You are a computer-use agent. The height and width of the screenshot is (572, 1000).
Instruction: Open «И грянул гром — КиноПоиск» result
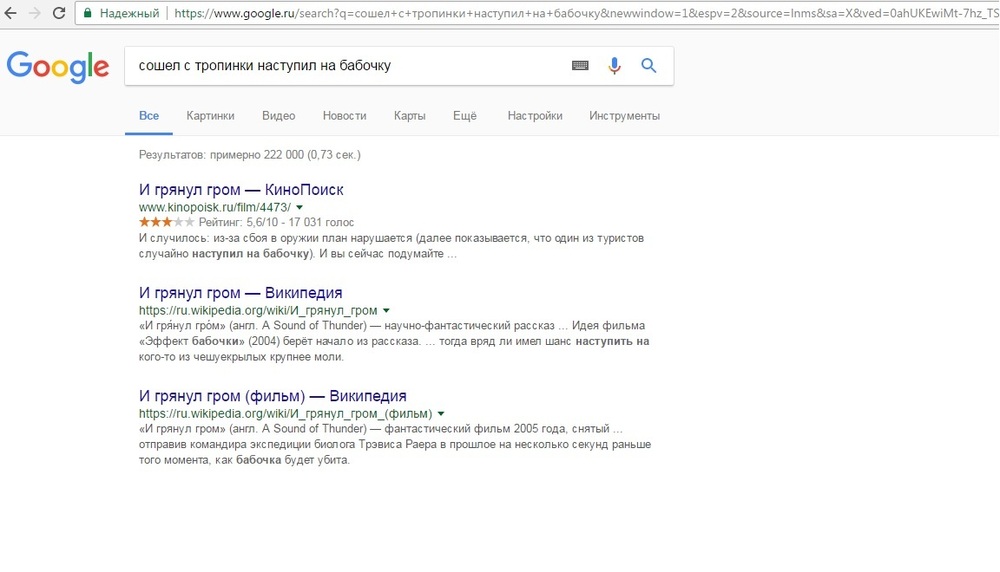[x=241, y=190]
